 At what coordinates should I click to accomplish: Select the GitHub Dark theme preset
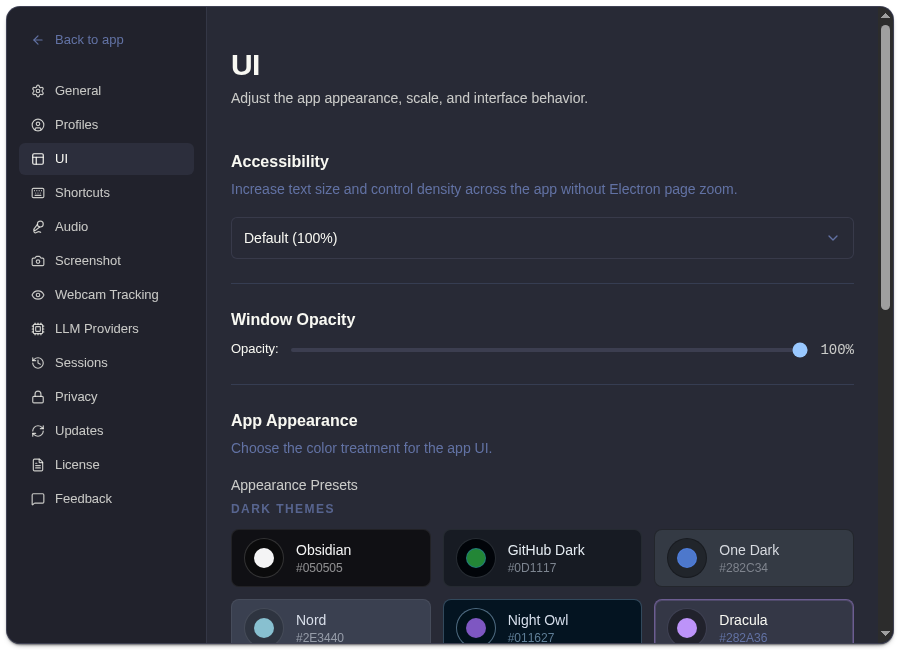pyautogui.click(x=542, y=558)
